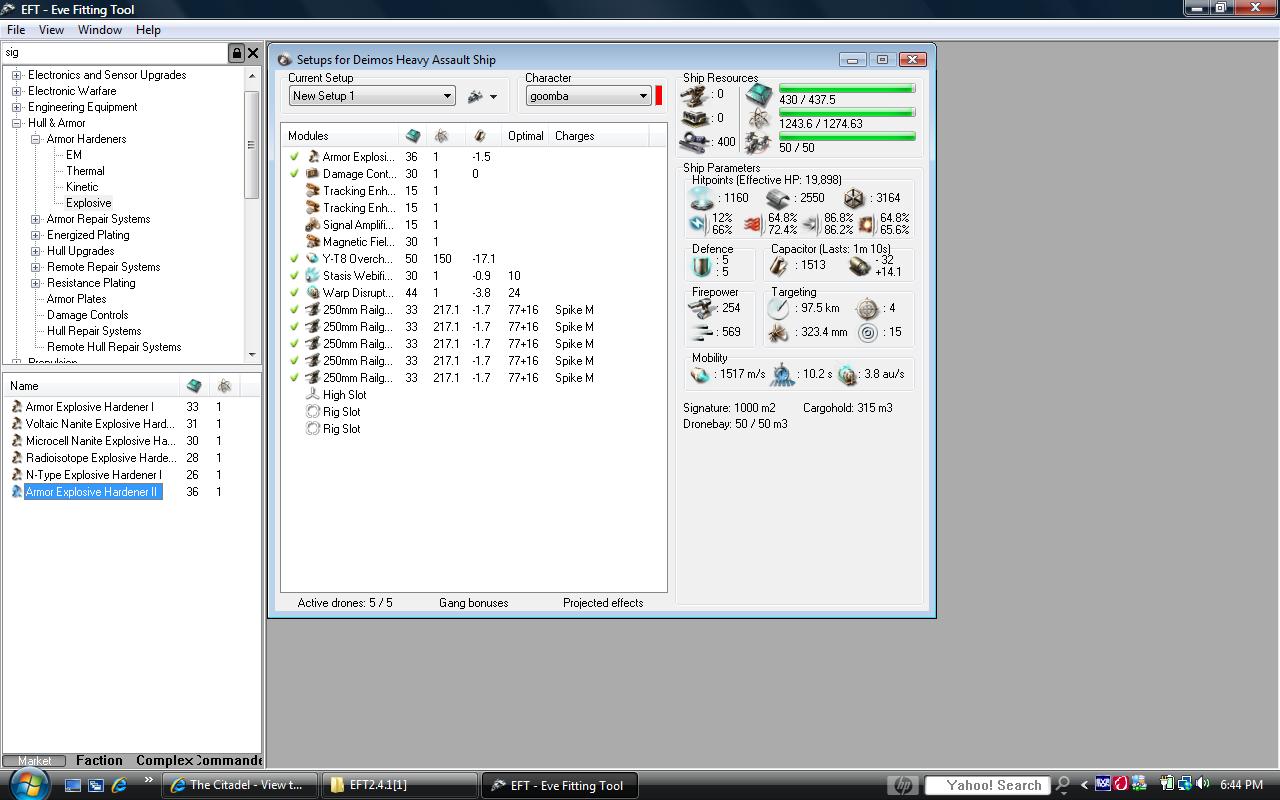The width and height of the screenshot is (1280, 800).
Task: Open the Window menu
Action: [x=100, y=30]
